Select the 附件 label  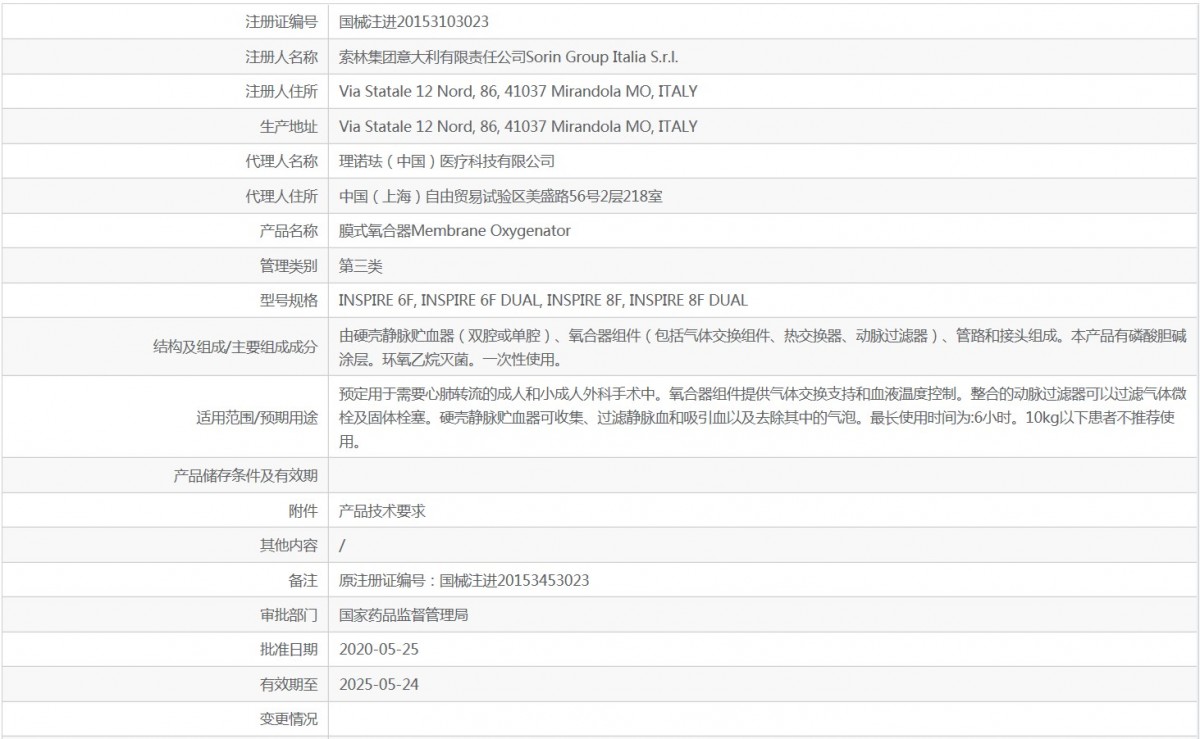coord(303,510)
